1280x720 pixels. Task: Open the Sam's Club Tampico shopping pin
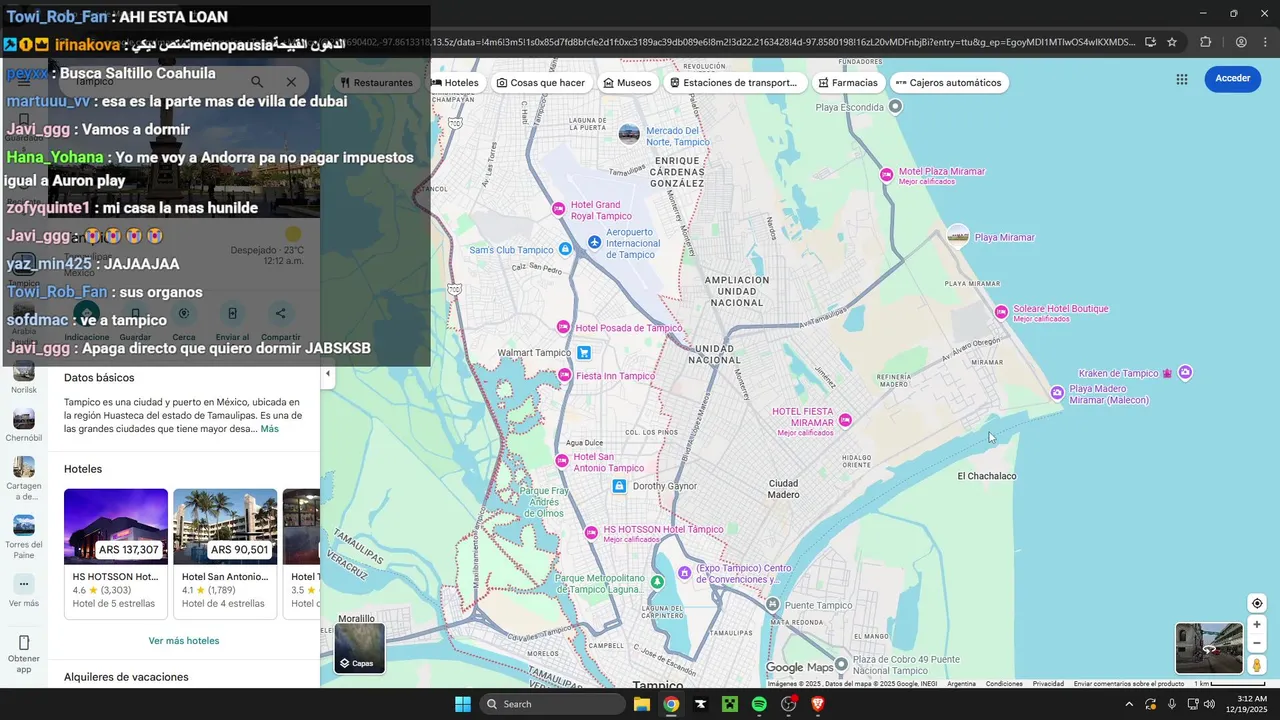(x=565, y=249)
